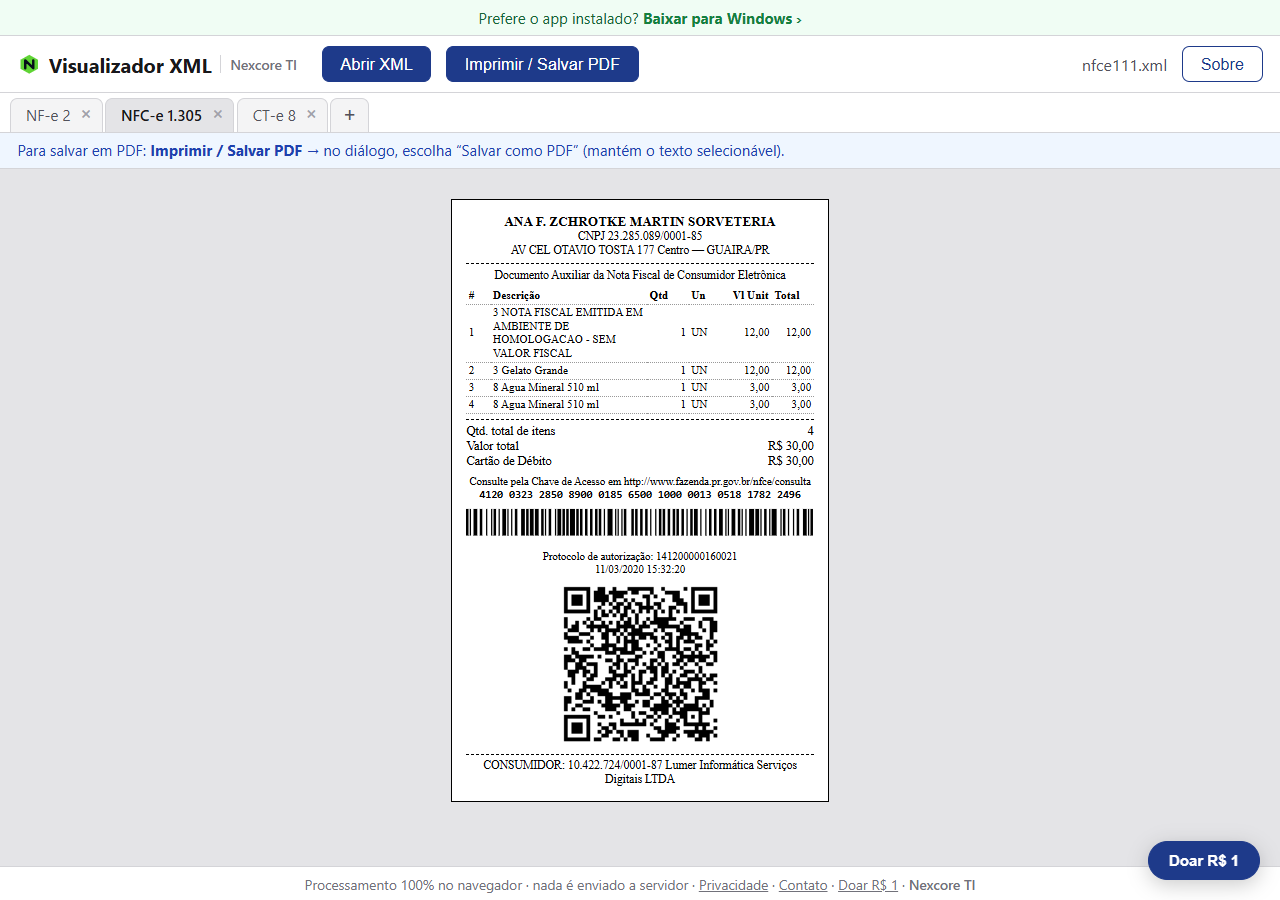The height and width of the screenshot is (900, 1280).
Task: Click the ANA F. ZCHROTKE MARTIN SORVETERIA heading
Action: 640,222
